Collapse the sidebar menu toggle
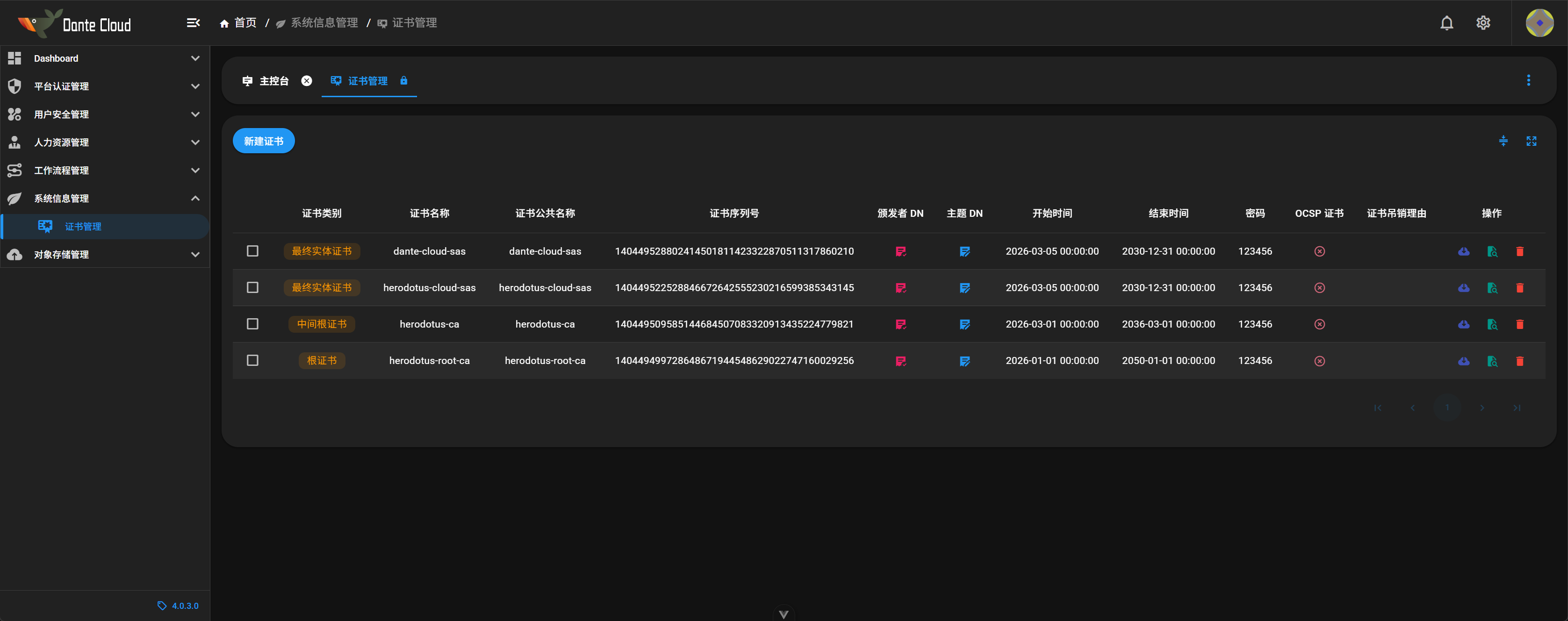The image size is (1568, 621). 193,23
